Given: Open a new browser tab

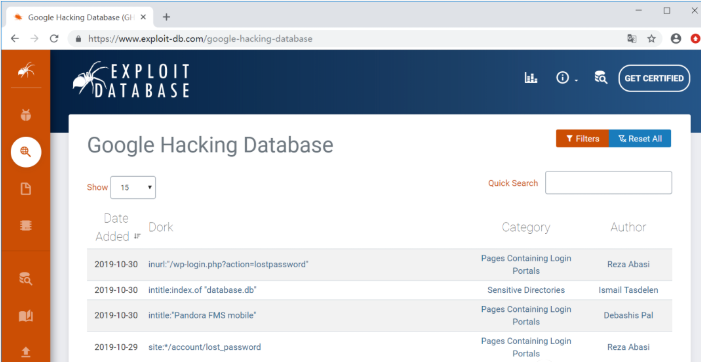Looking at the screenshot, I should (166, 17).
